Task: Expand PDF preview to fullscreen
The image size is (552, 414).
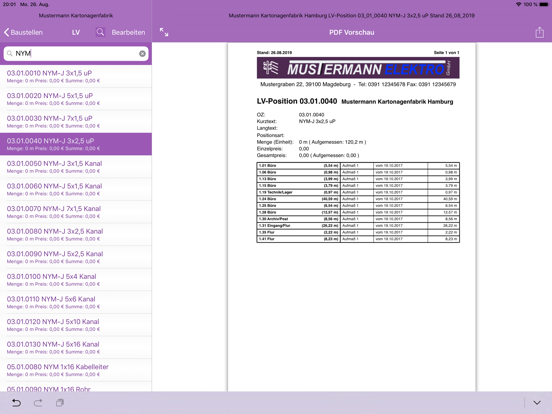Action: coord(164,32)
